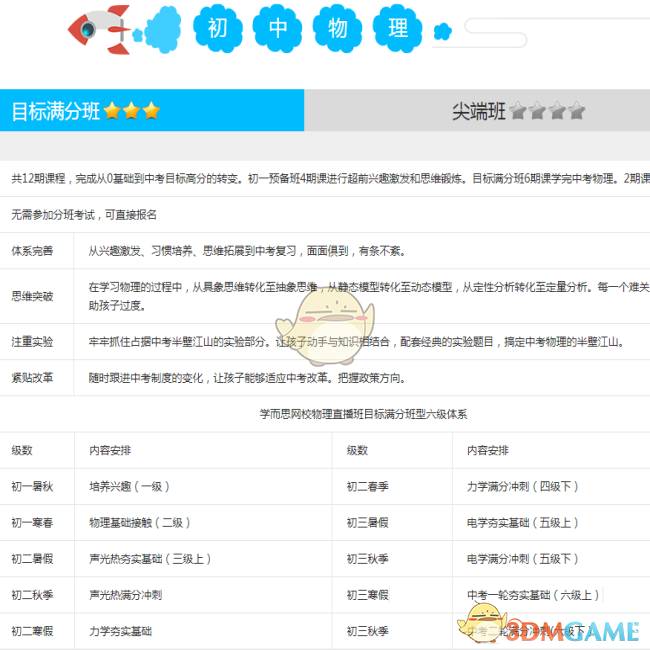Click the 初一寒春 cell
This screenshot has height=650, width=650.
[x=32, y=522]
